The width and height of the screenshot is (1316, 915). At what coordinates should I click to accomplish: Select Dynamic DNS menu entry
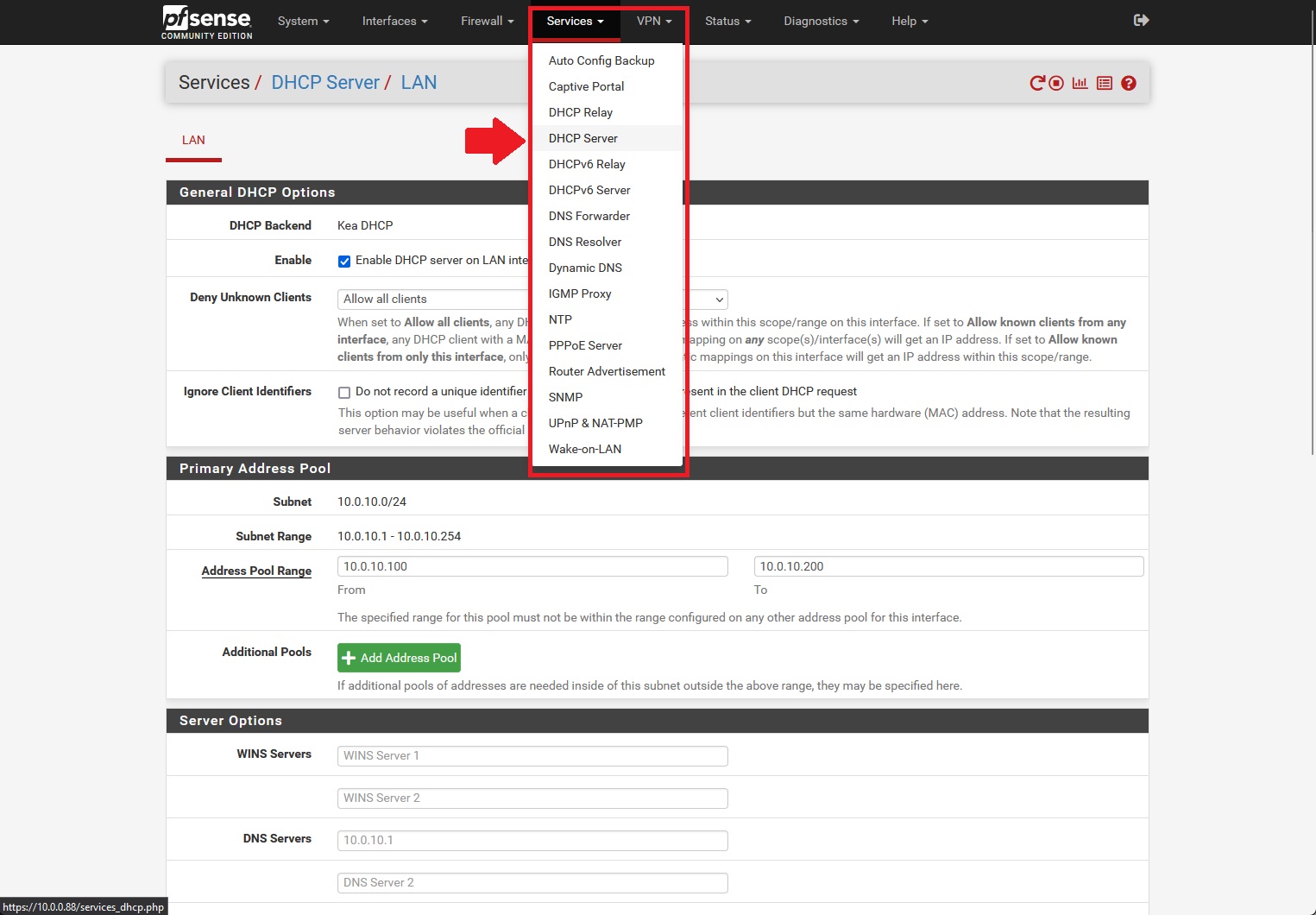coord(608,268)
